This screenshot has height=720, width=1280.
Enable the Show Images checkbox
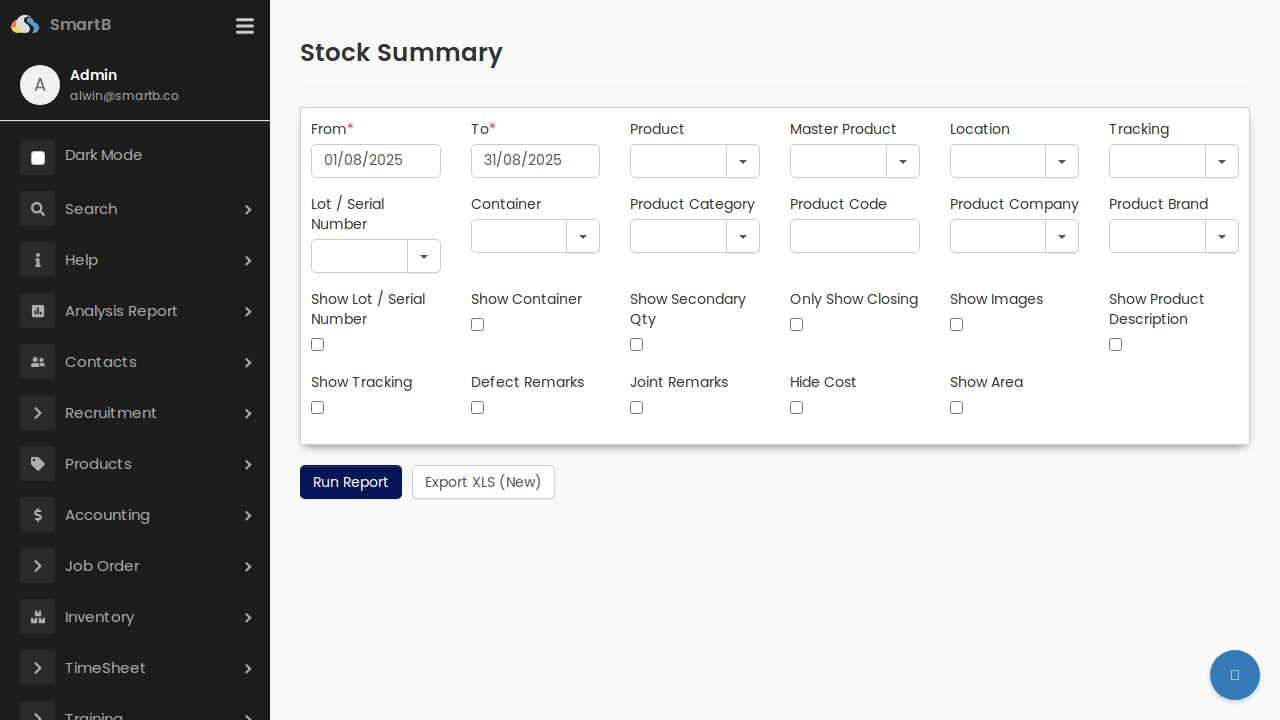point(956,324)
